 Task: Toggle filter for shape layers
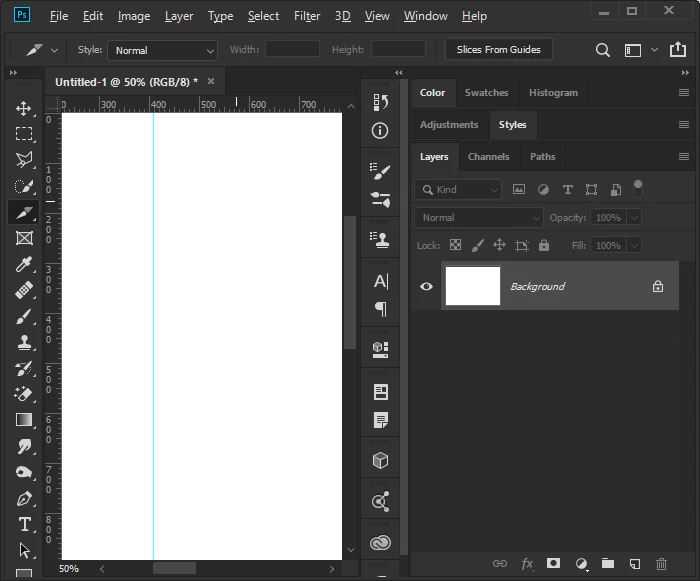[592, 190]
